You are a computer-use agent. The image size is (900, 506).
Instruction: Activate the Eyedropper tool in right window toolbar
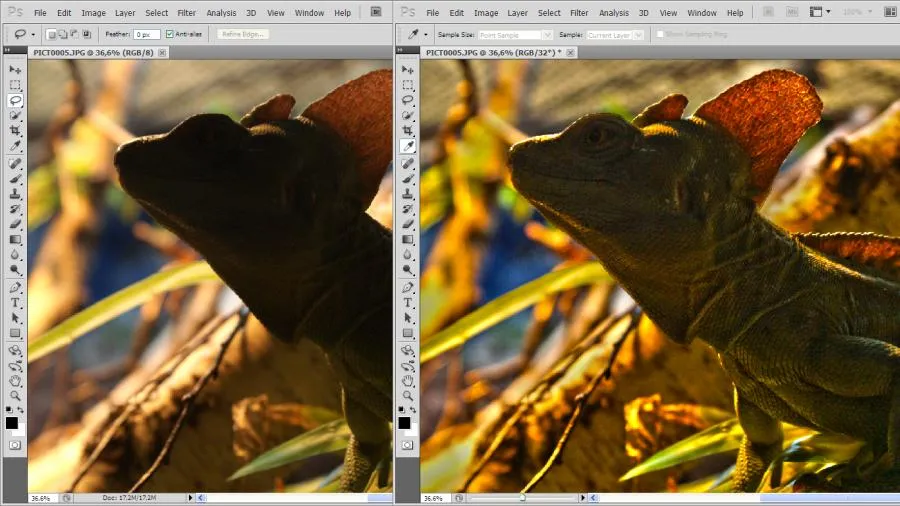[x=408, y=146]
